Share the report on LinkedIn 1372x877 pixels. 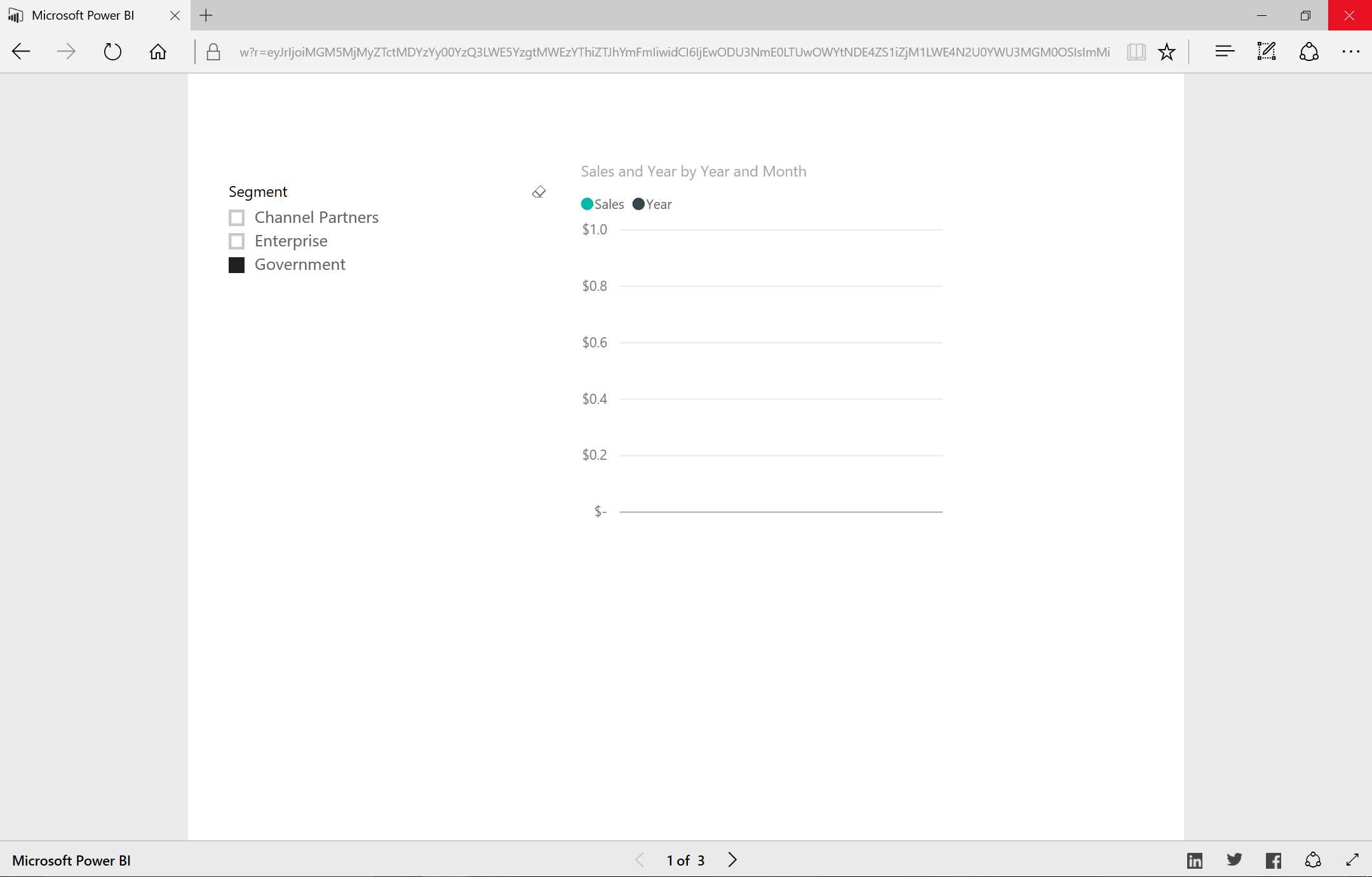point(1195,860)
